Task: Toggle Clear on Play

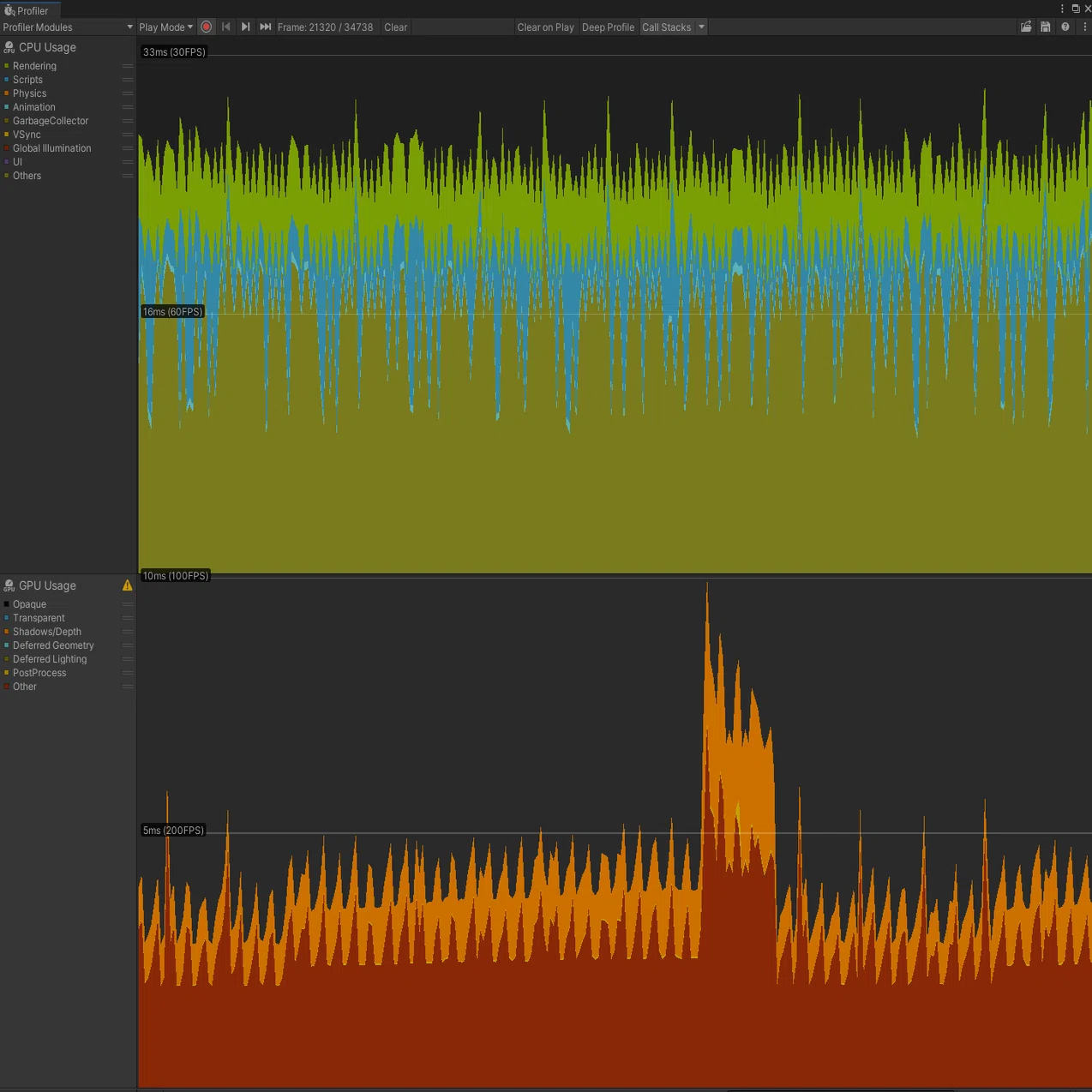Action: pos(545,27)
